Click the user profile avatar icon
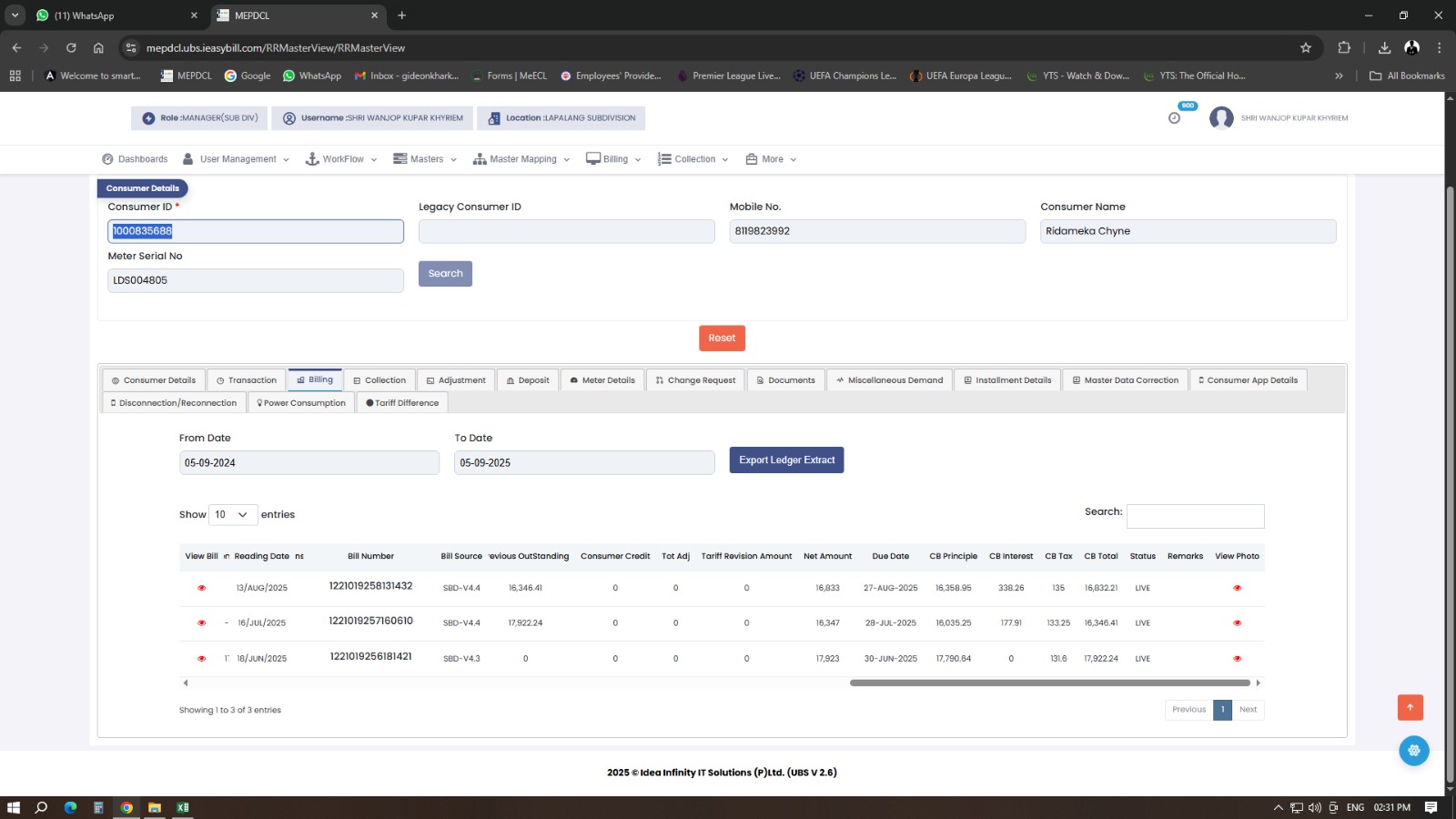 tap(1221, 118)
